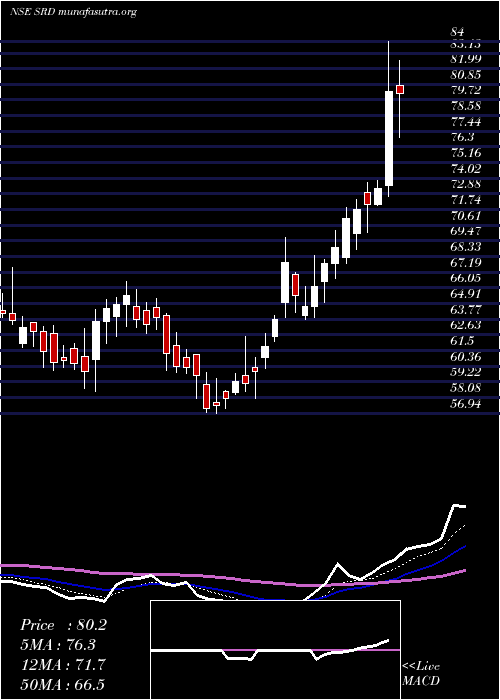Click the tall white candle reaching 79.72
Viewport: 500px width, 700px height.
[389, 138]
